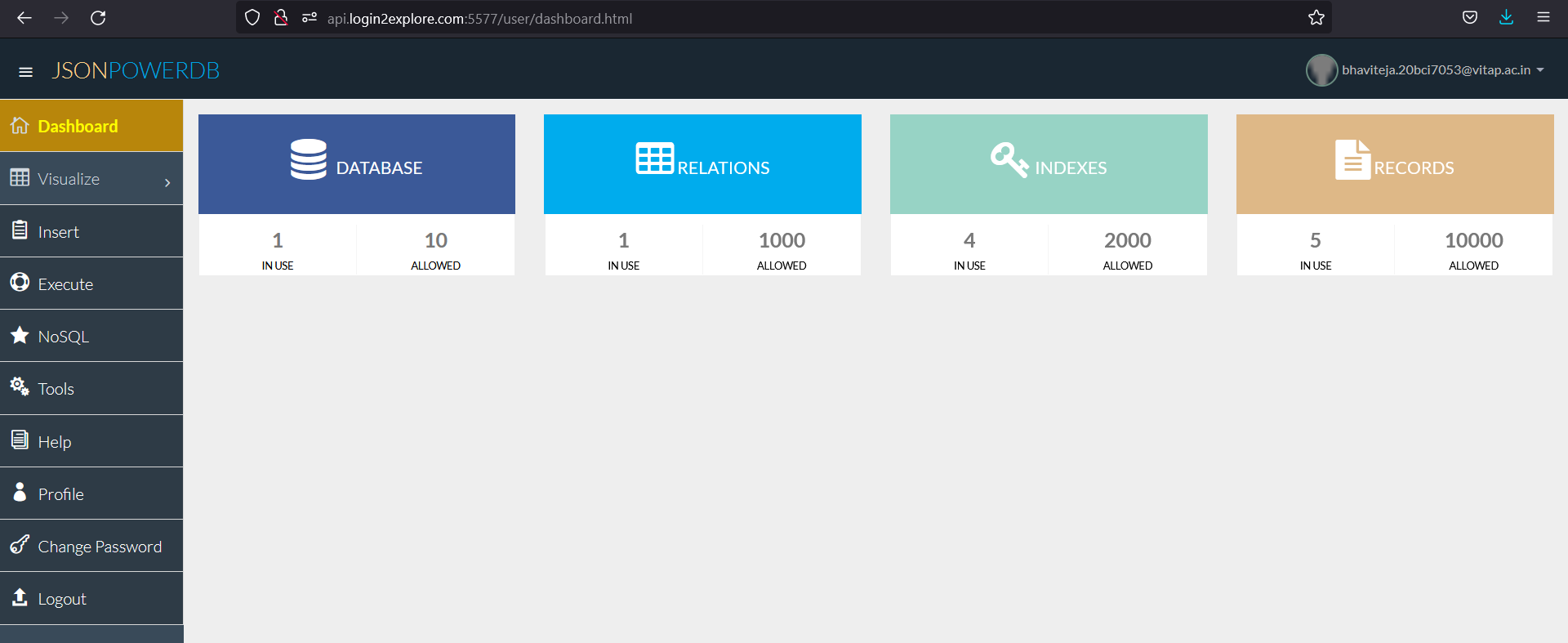Open the Insert menu item
This screenshot has height=643, width=1568.
click(x=91, y=231)
